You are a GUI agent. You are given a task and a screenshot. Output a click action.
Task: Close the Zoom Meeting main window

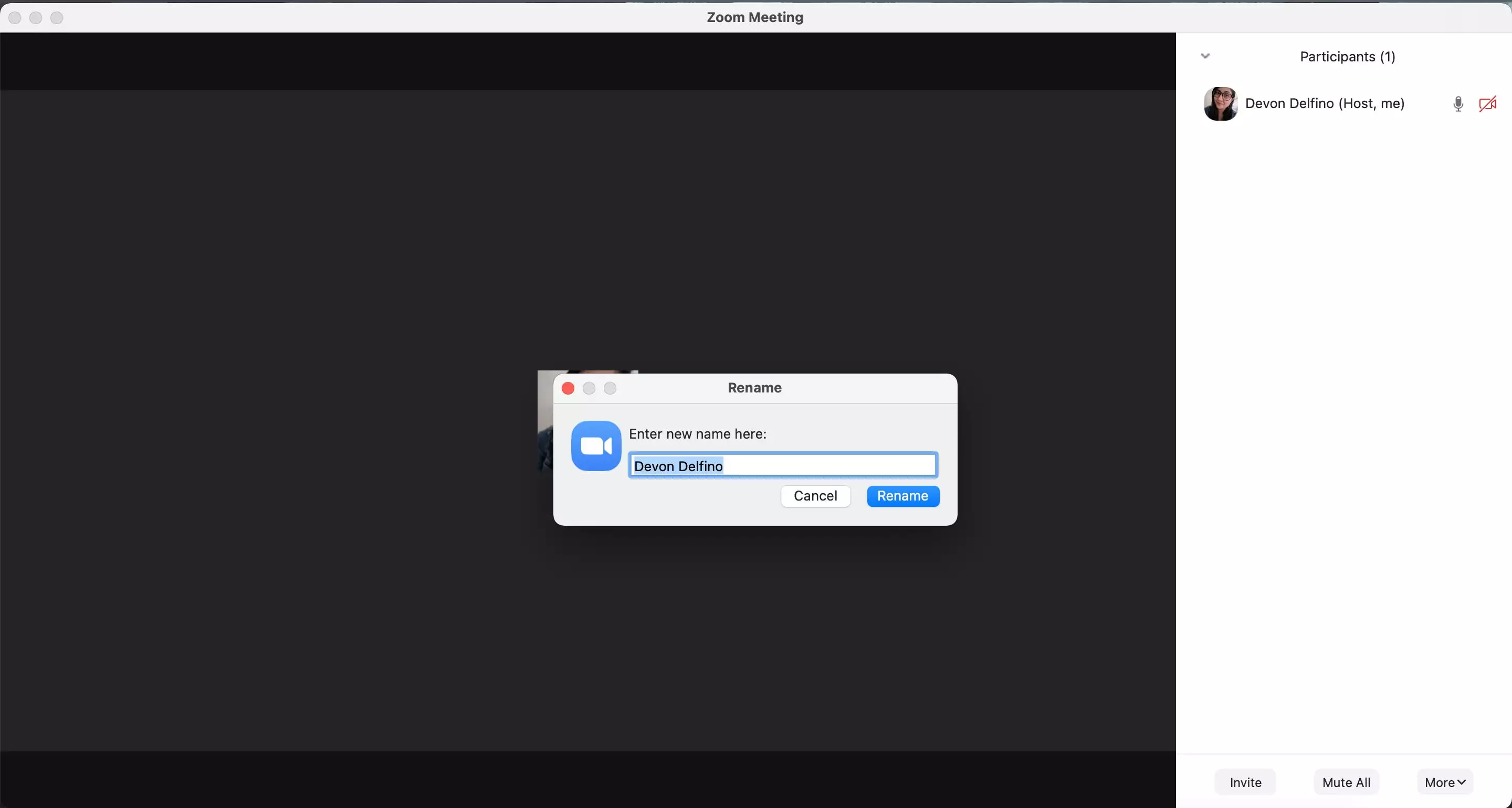point(15,18)
